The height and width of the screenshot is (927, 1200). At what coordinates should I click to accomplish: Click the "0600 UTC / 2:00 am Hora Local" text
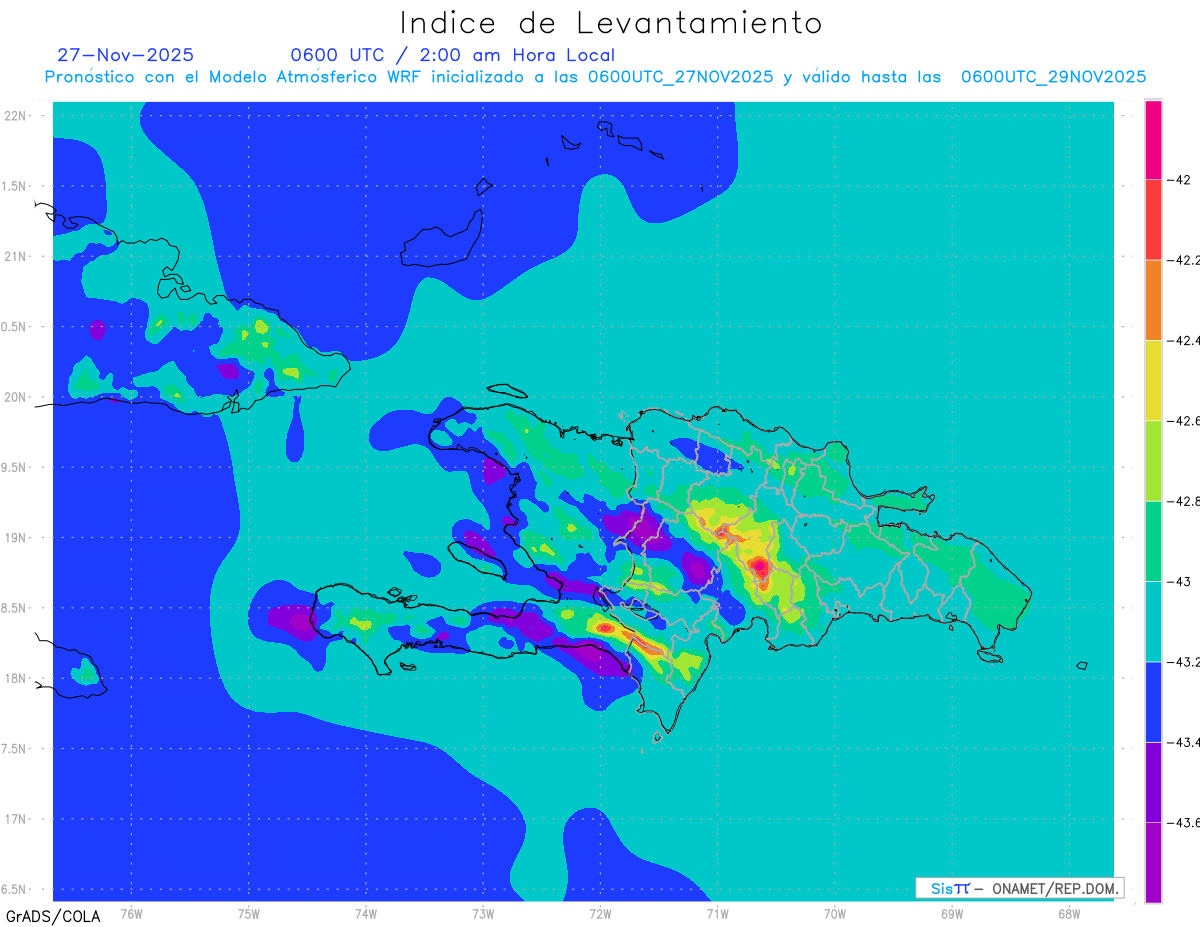[453, 55]
